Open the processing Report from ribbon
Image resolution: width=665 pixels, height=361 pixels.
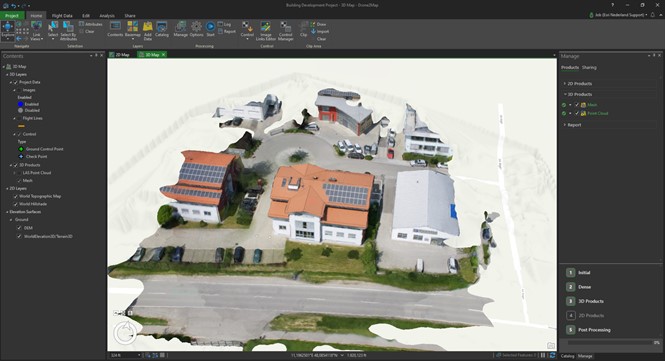point(226,31)
